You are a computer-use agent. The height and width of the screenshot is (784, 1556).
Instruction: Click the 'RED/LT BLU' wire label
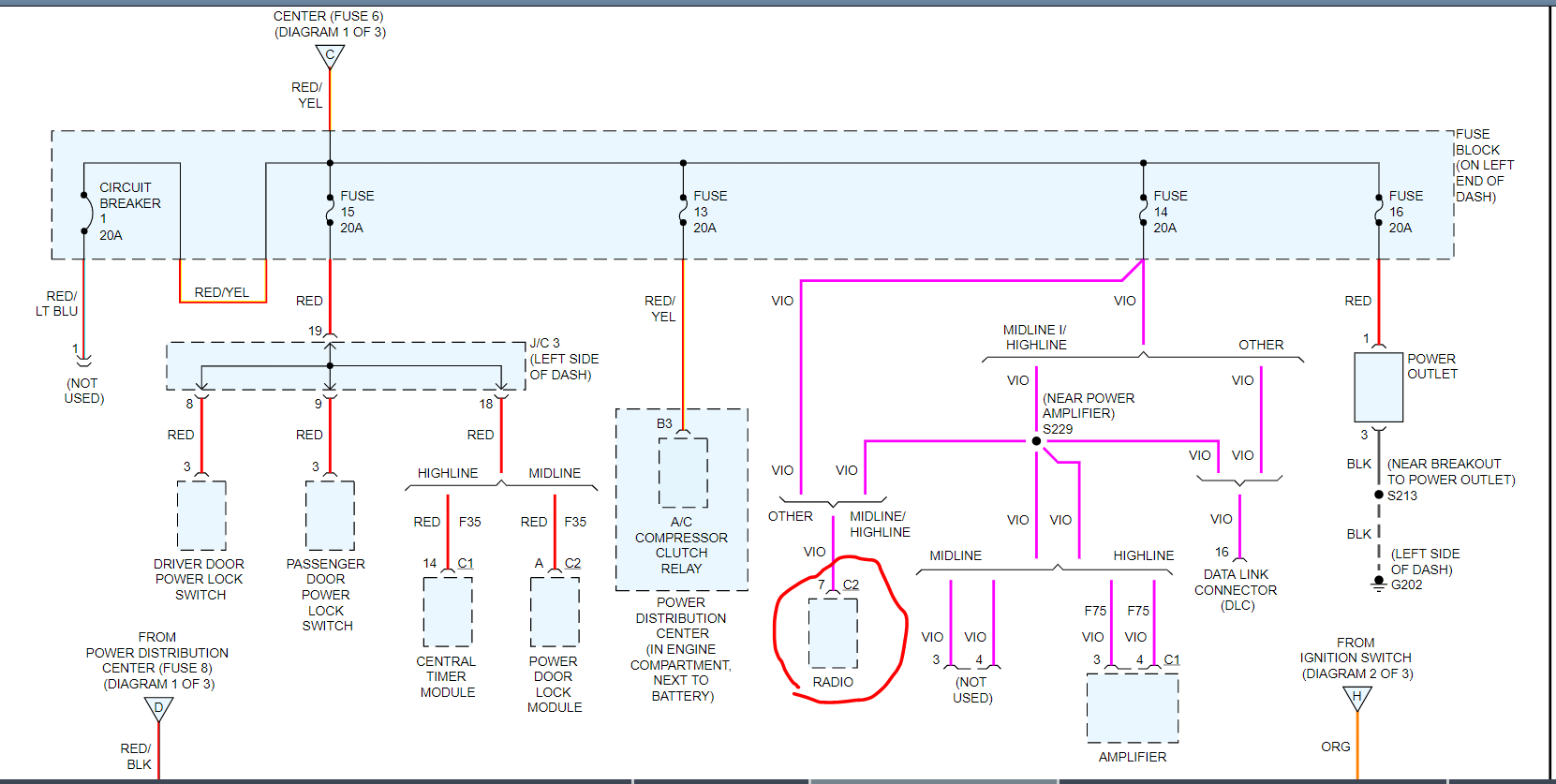tap(57, 303)
